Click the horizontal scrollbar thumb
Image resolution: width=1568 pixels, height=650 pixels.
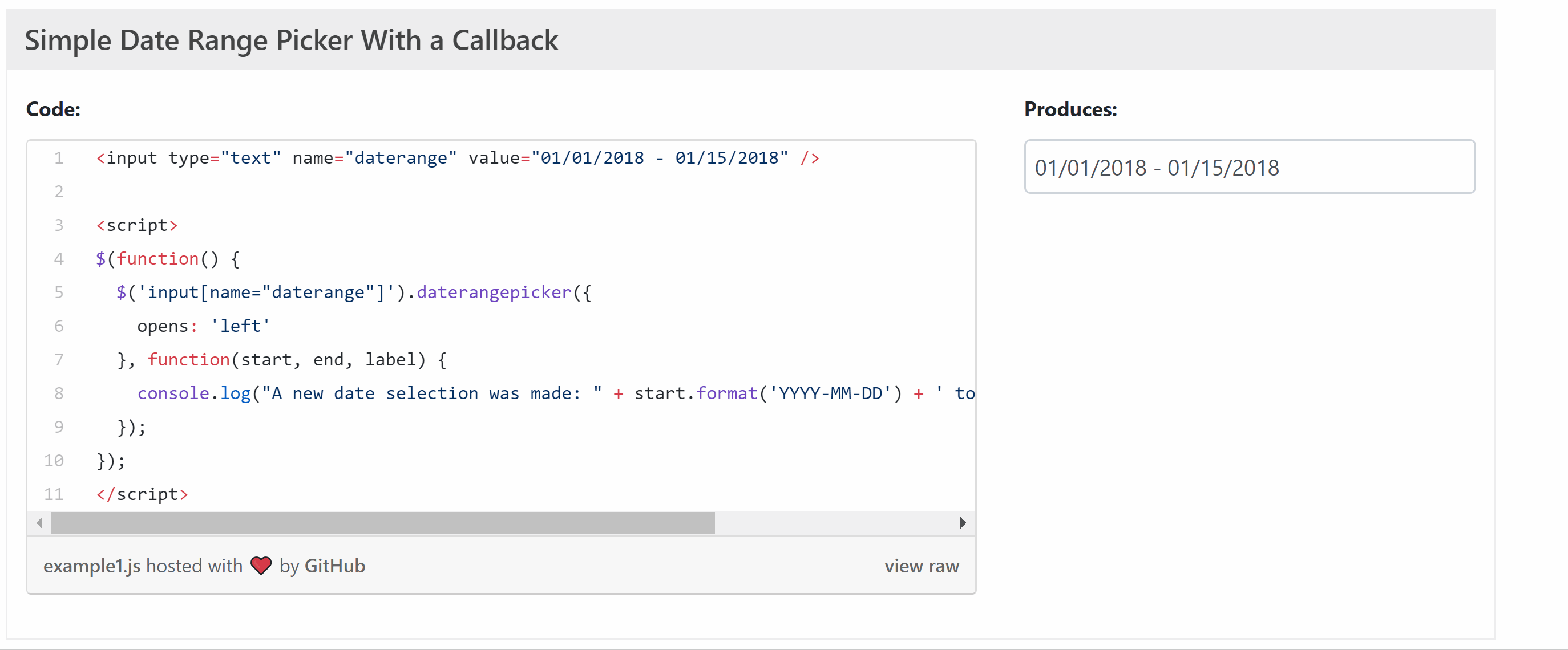click(x=382, y=523)
